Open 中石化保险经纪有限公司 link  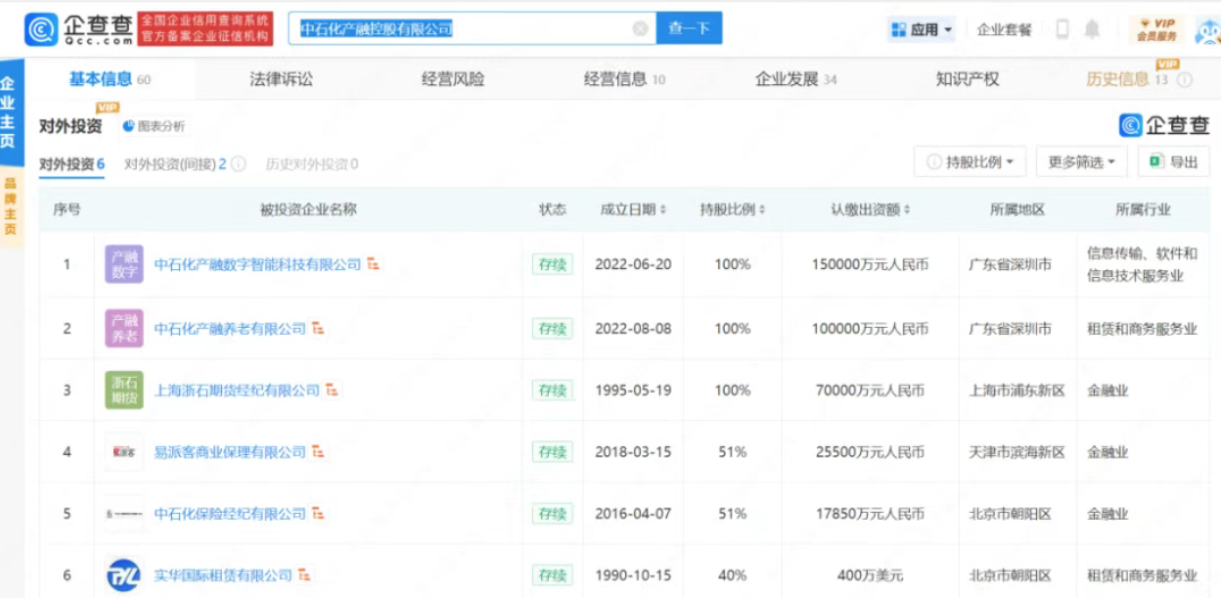[230, 514]
